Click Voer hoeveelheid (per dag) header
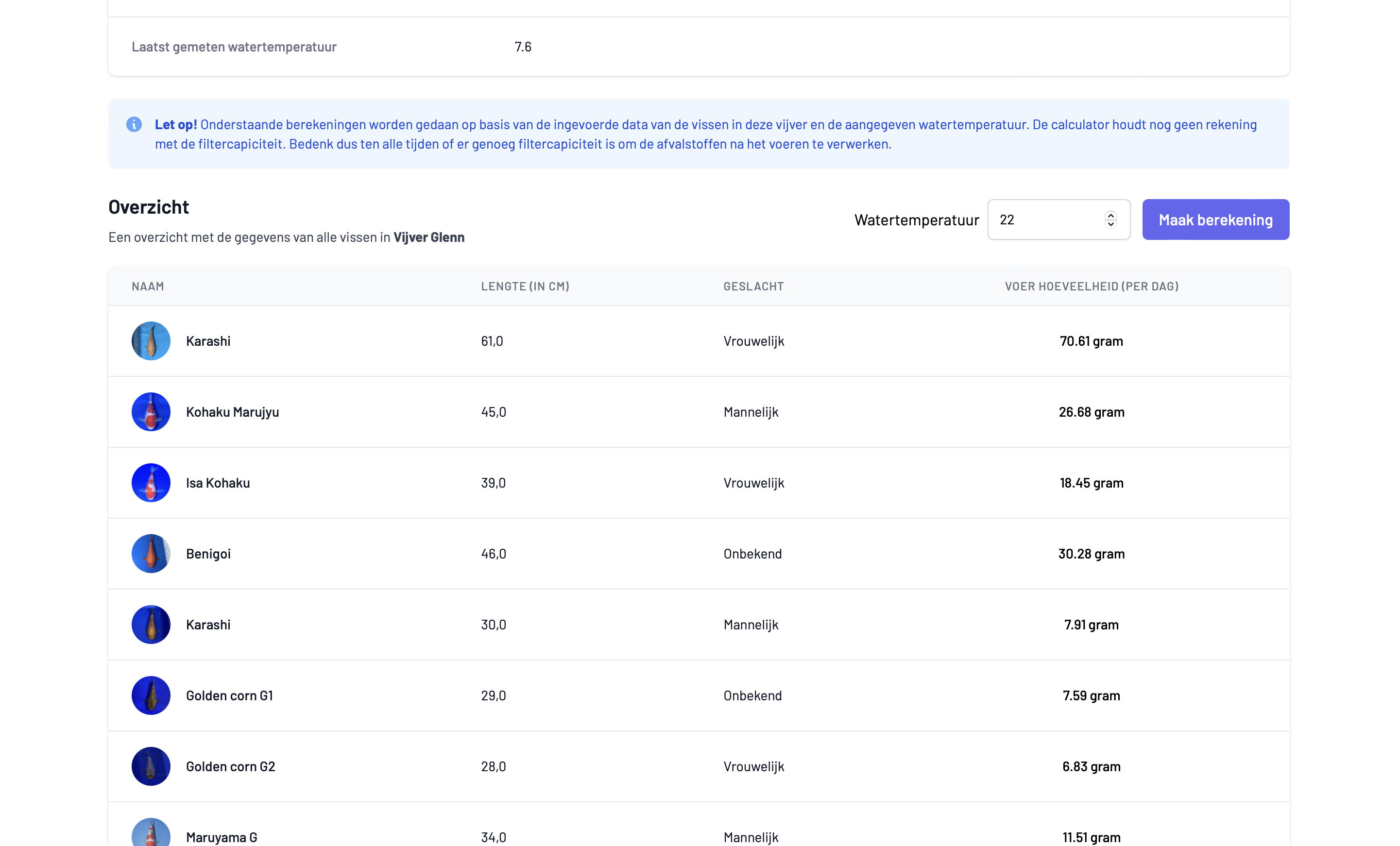Viewport: 1400px width, 846px height. 1092,287
